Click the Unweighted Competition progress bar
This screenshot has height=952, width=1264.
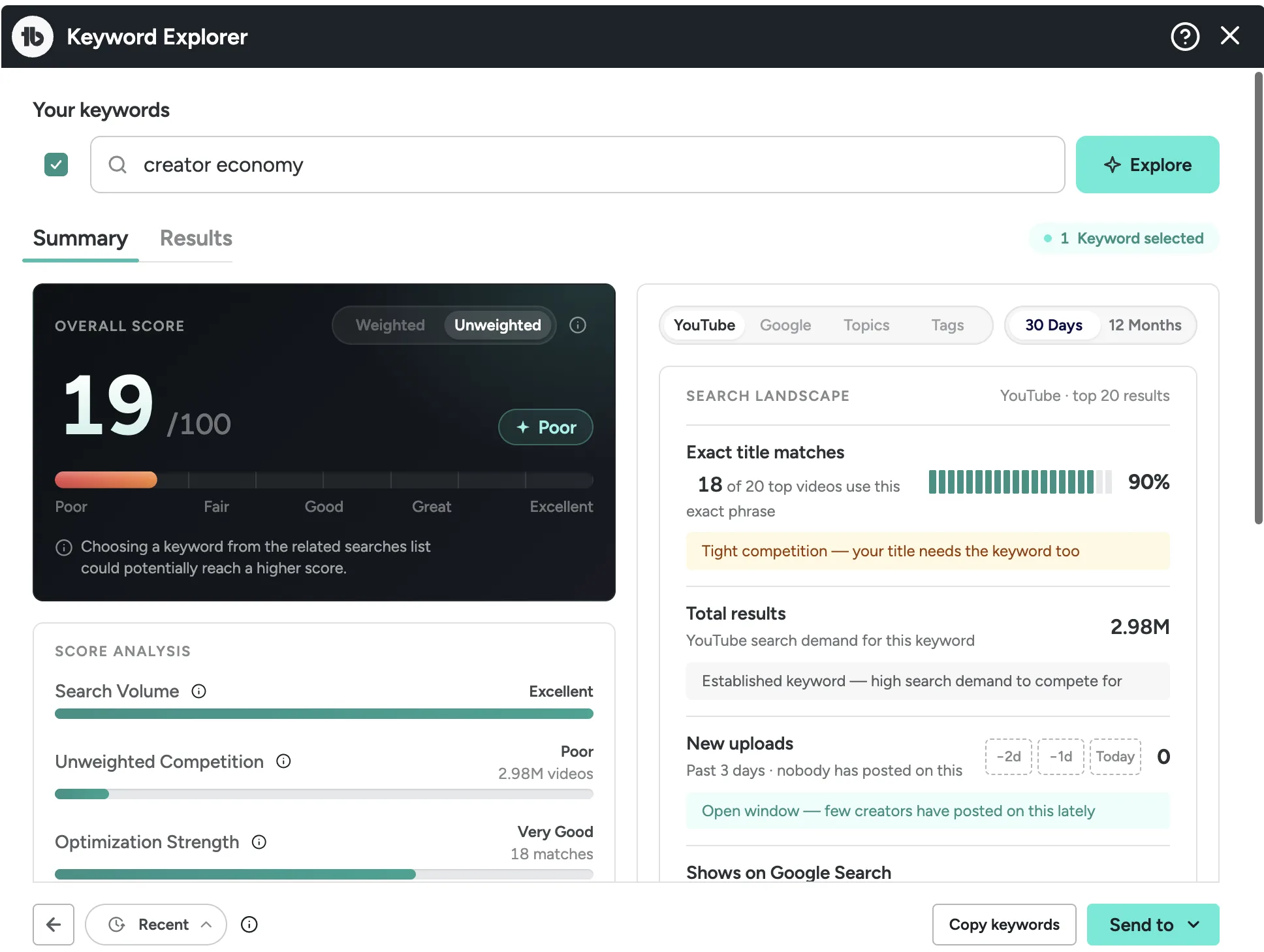click(x=324, y=794)
